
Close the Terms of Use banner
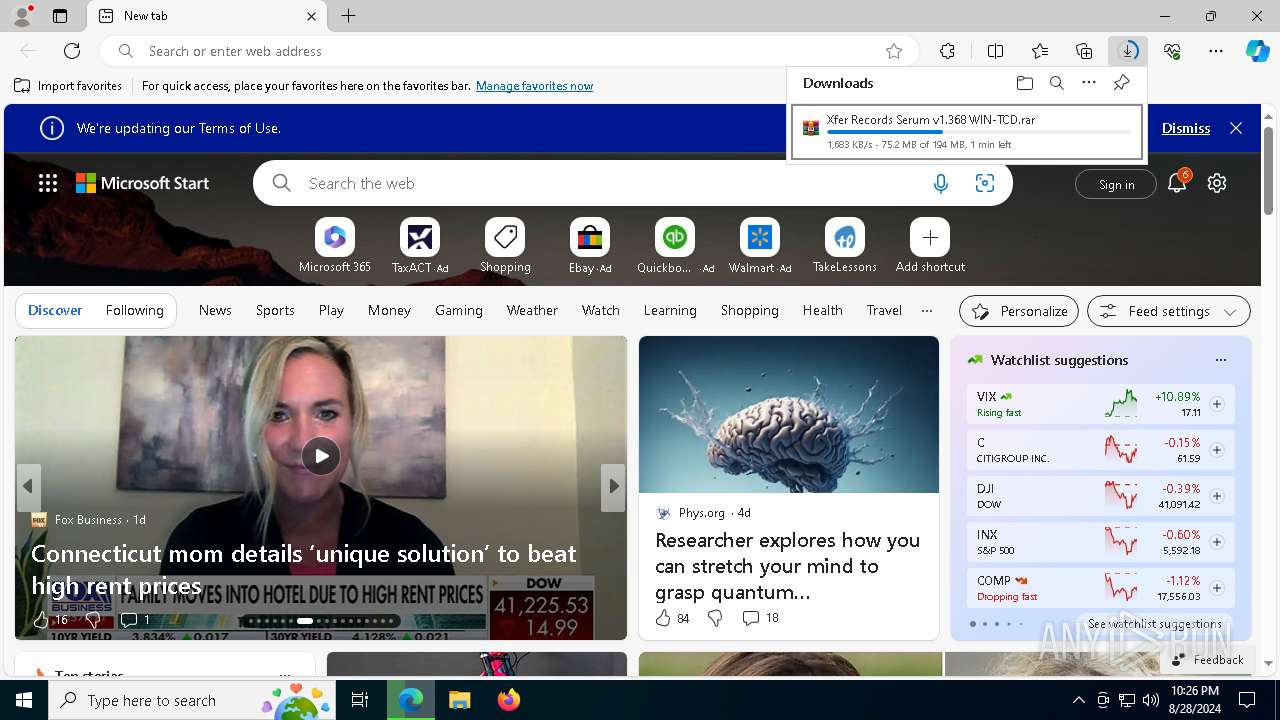1236,128
